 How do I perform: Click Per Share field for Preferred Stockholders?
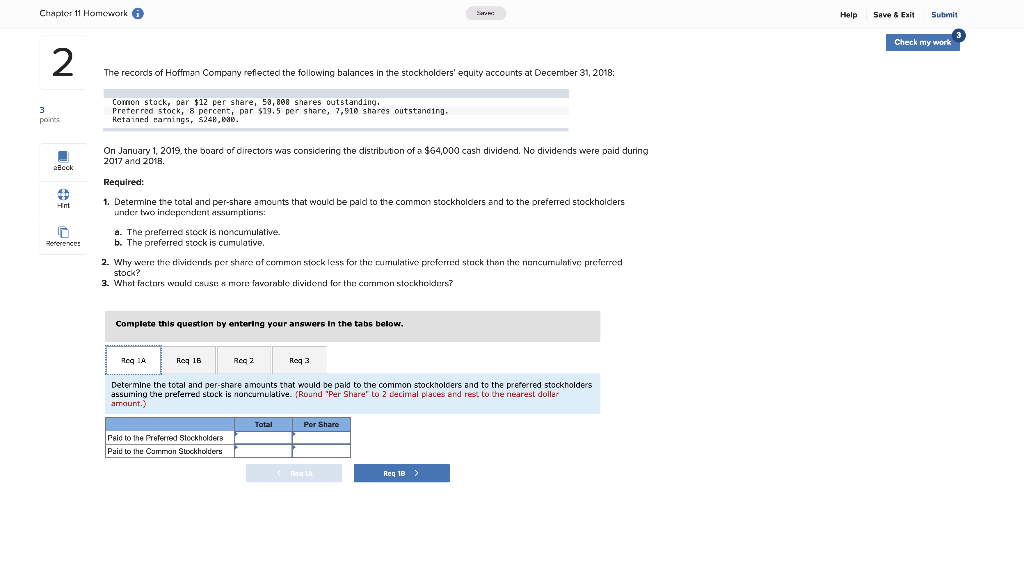(x=321, y=438)
